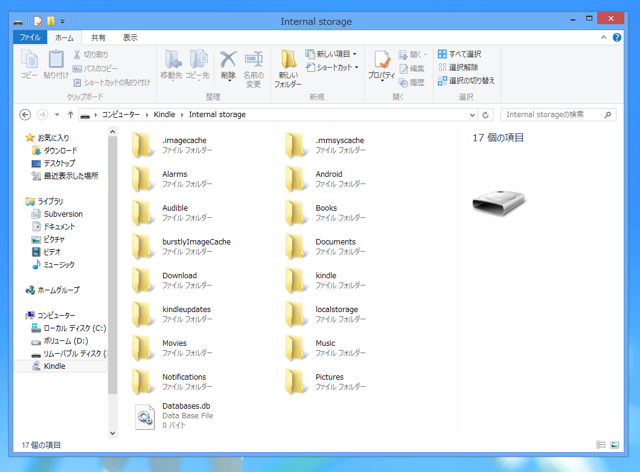This screenshot has height=472, width=640.
Task: Switch to the Share (共有) tab
Action: [98, 38]
